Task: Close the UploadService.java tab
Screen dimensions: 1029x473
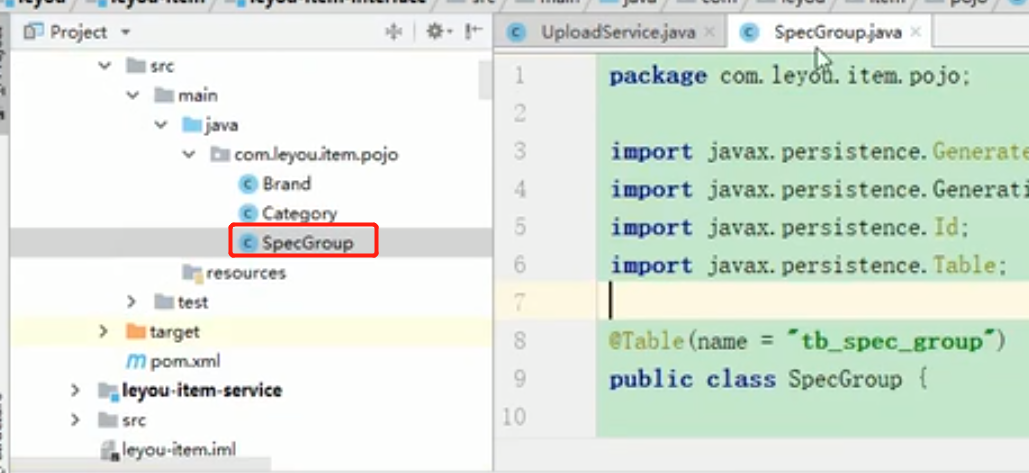Action: [x=709, y=32]
